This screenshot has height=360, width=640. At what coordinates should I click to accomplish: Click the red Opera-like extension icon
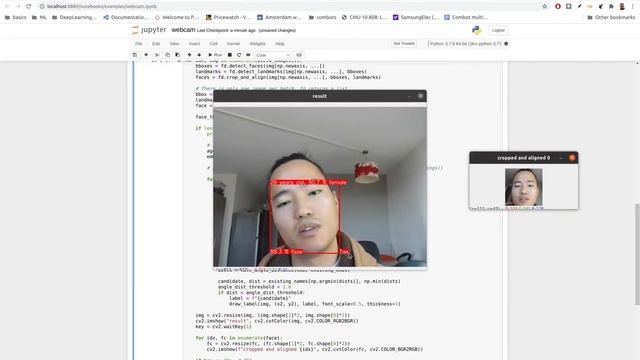click(558, 6)
